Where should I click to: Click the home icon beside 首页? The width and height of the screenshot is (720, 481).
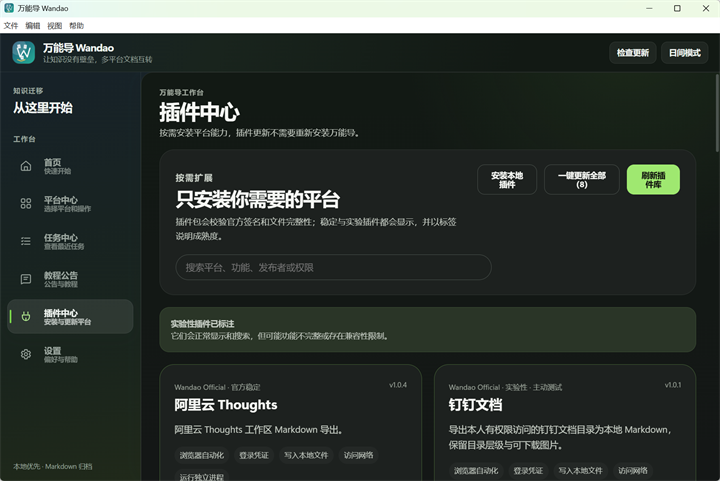(26, 166)
